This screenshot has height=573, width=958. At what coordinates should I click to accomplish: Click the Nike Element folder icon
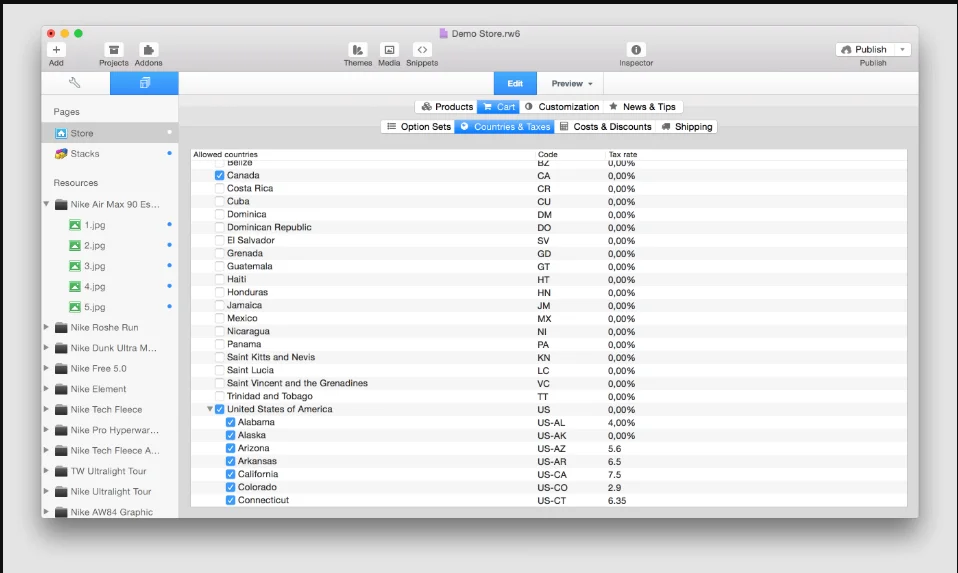(x=61, y=389)
